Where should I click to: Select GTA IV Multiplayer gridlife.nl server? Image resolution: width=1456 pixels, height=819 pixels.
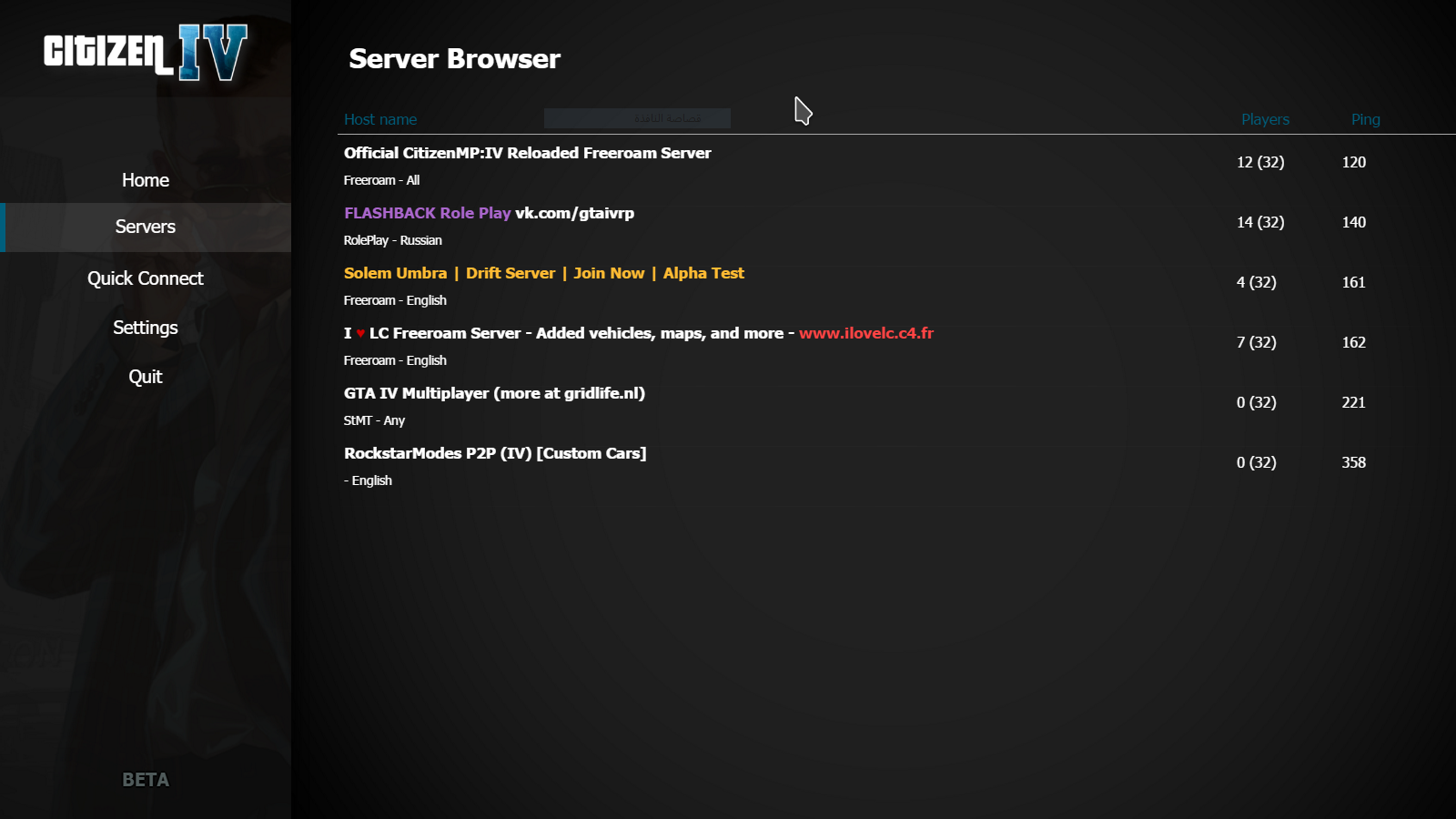(494, 393)
